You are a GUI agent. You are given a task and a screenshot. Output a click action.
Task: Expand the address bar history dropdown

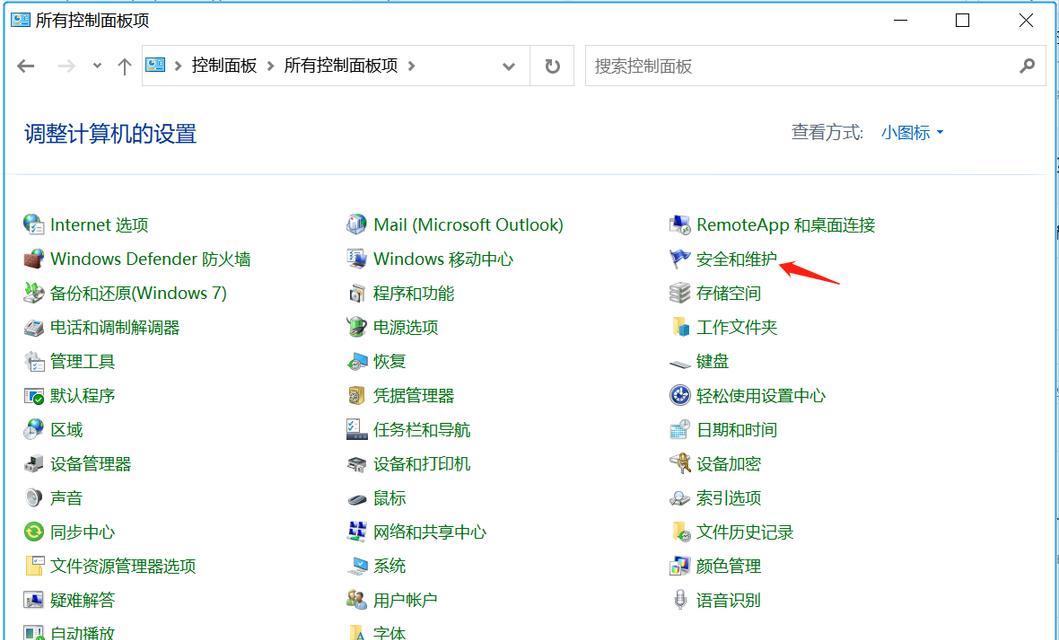pos(509,66)
